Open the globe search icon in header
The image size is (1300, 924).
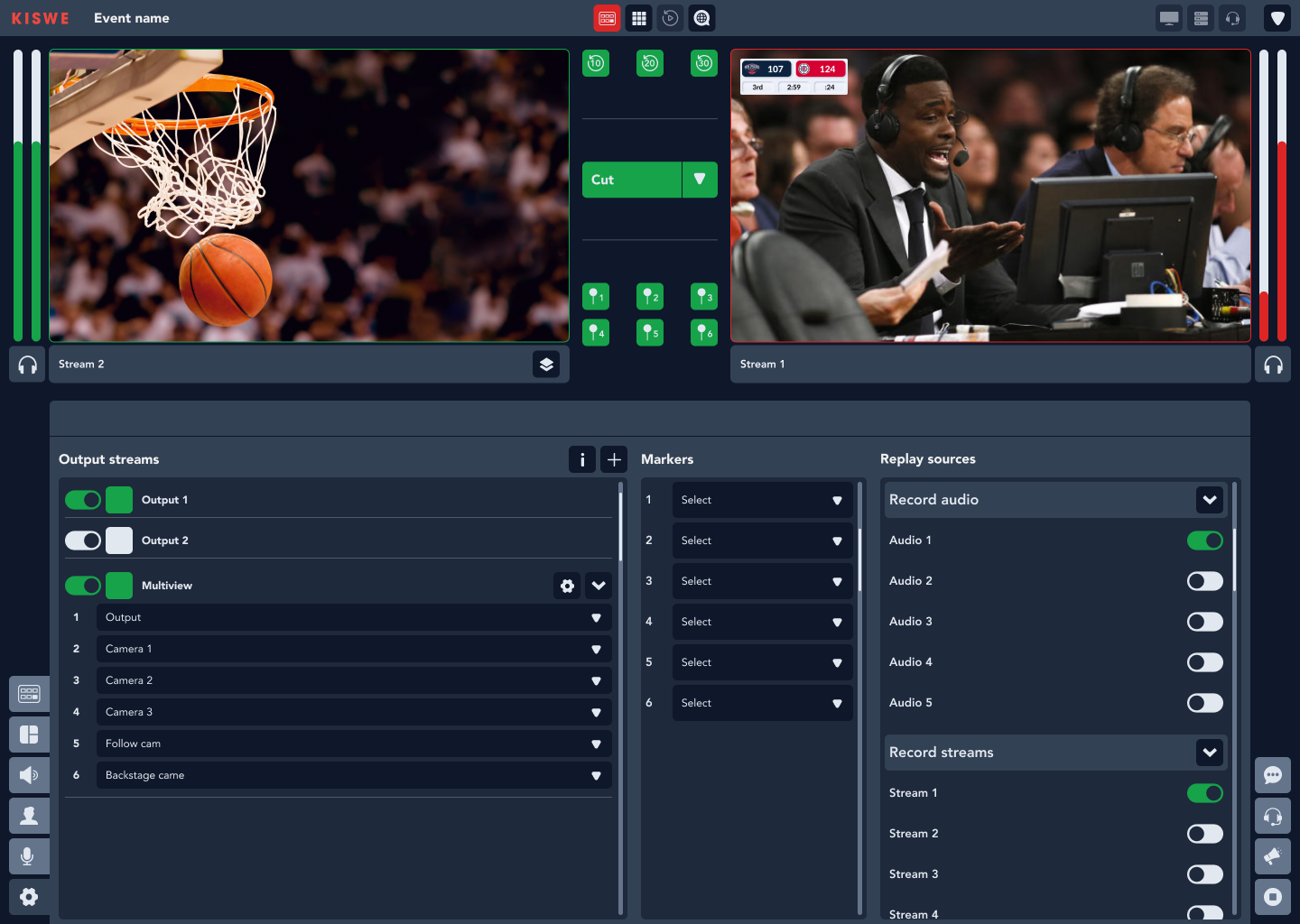[701, 18]
